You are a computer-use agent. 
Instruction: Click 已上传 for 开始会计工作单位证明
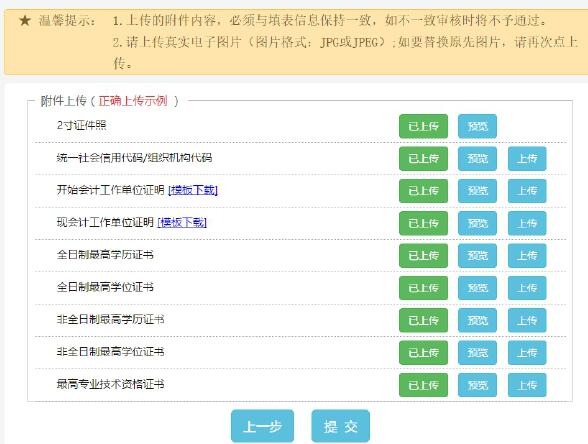coord(423,191)
